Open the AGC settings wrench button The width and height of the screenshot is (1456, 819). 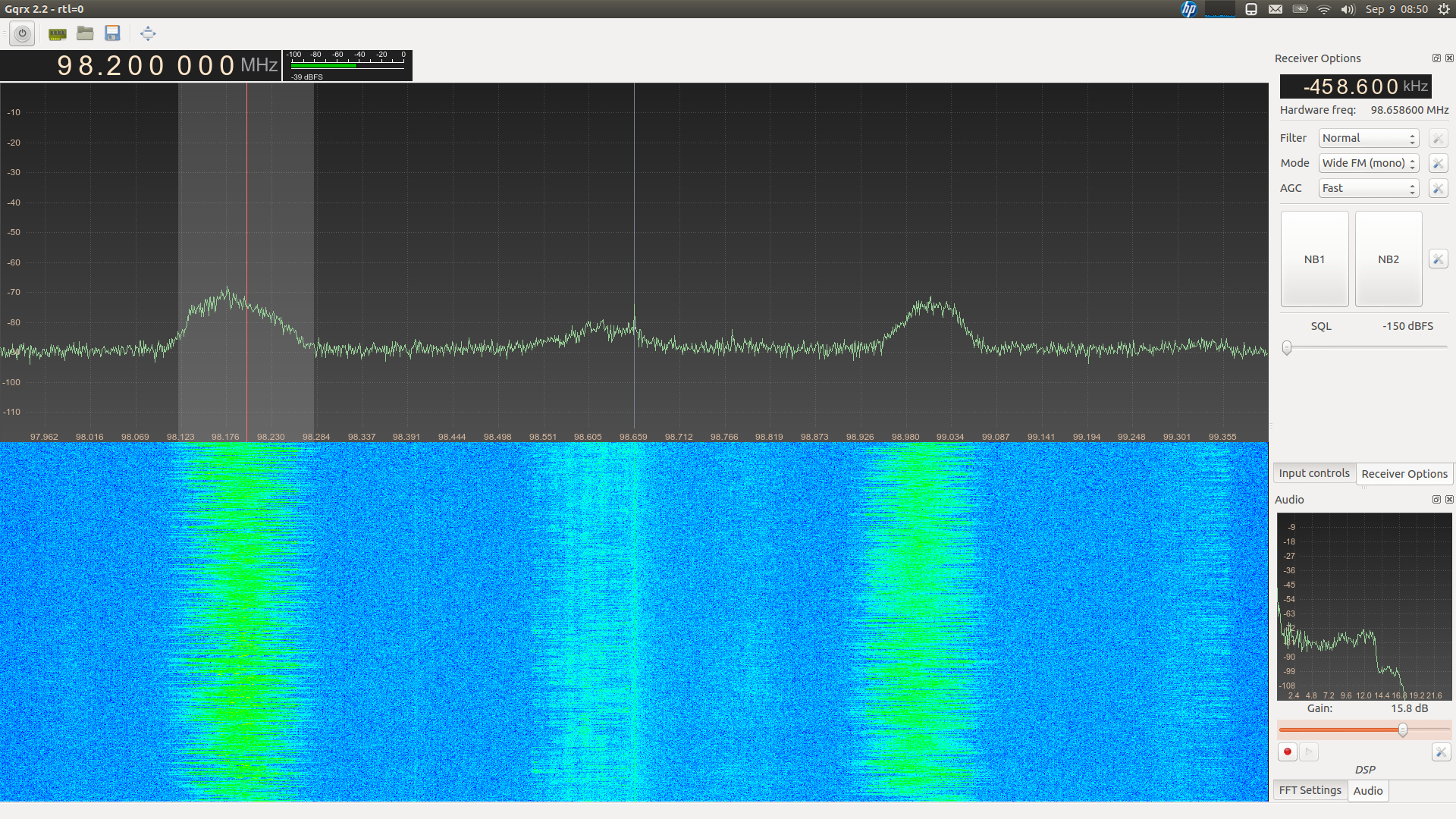point(1438,188)
